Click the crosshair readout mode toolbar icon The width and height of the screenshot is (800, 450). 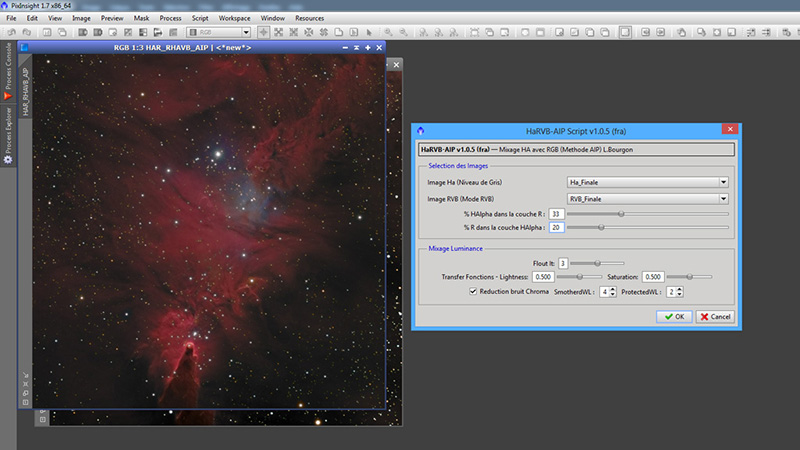click(263, 32)
